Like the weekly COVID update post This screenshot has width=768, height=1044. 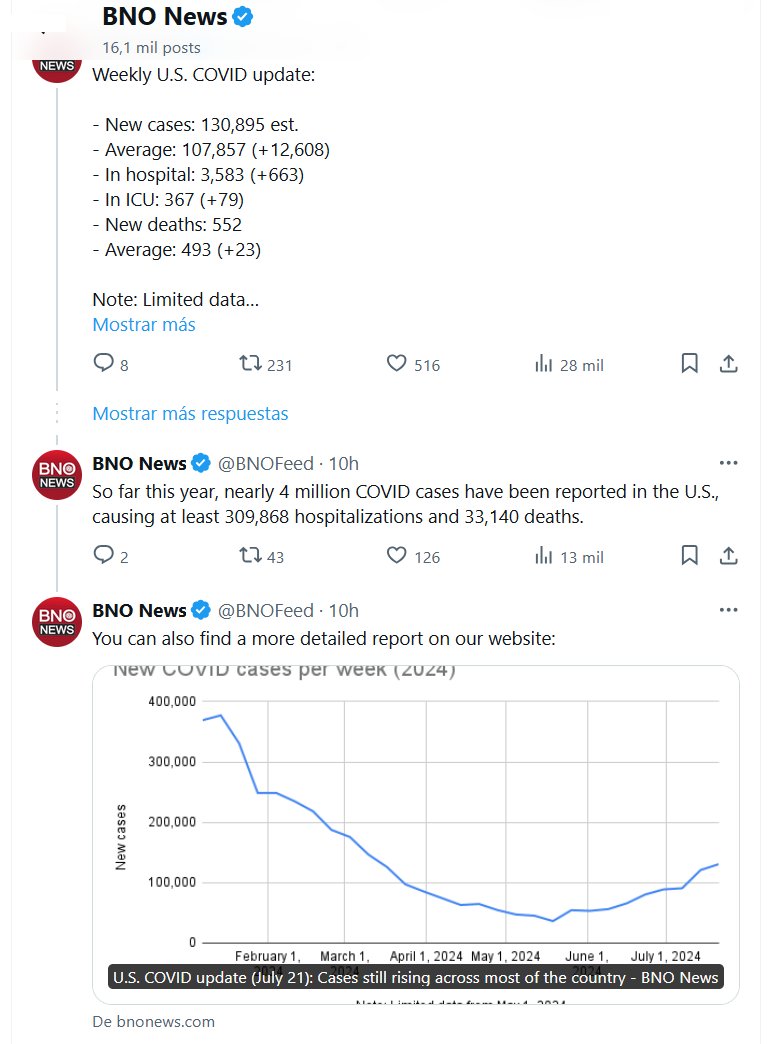click(397, 364)
